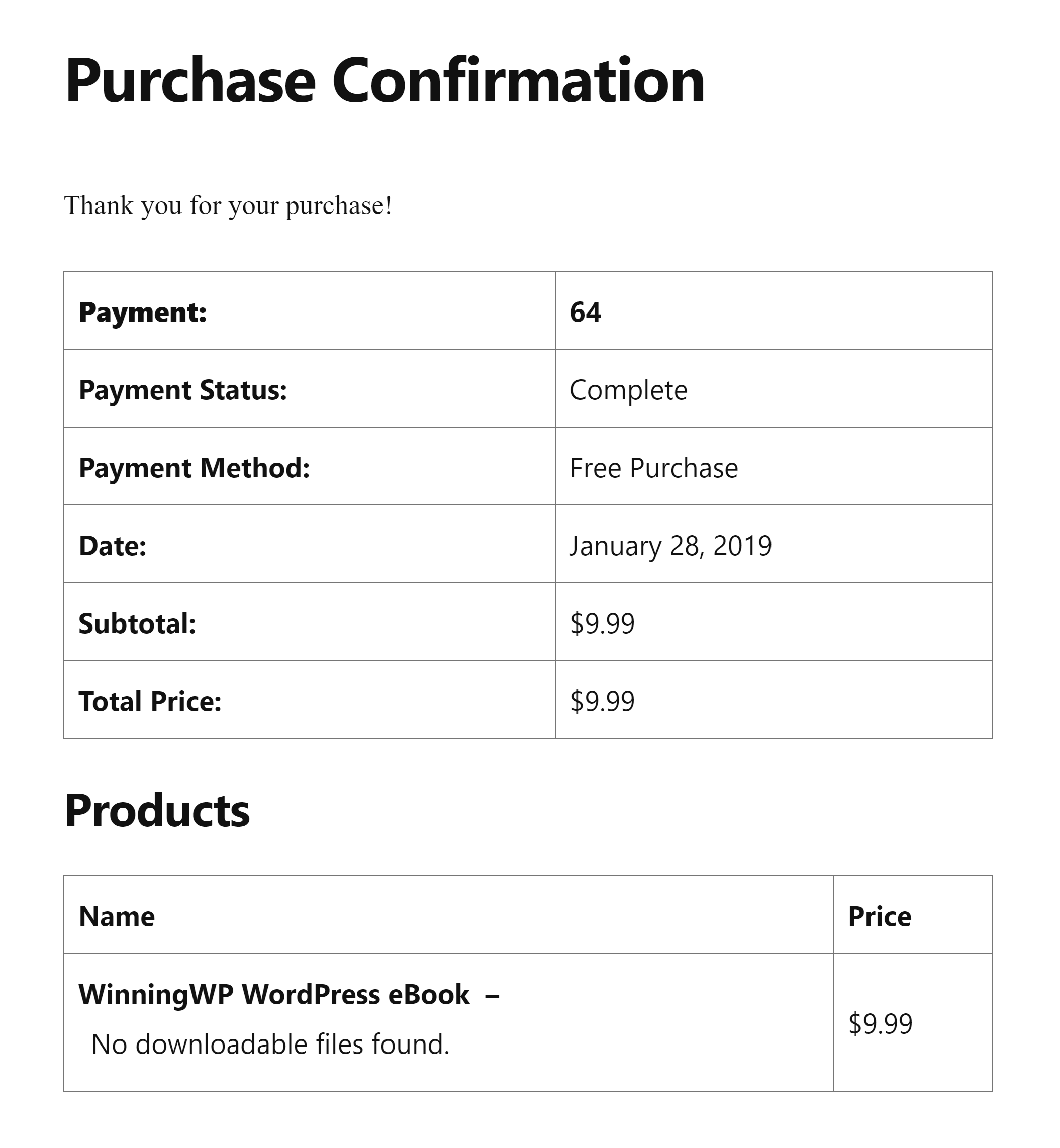Select the Free Purchase value
This screenshot has height=1148, width=1060.
click(x=653, y=468)
